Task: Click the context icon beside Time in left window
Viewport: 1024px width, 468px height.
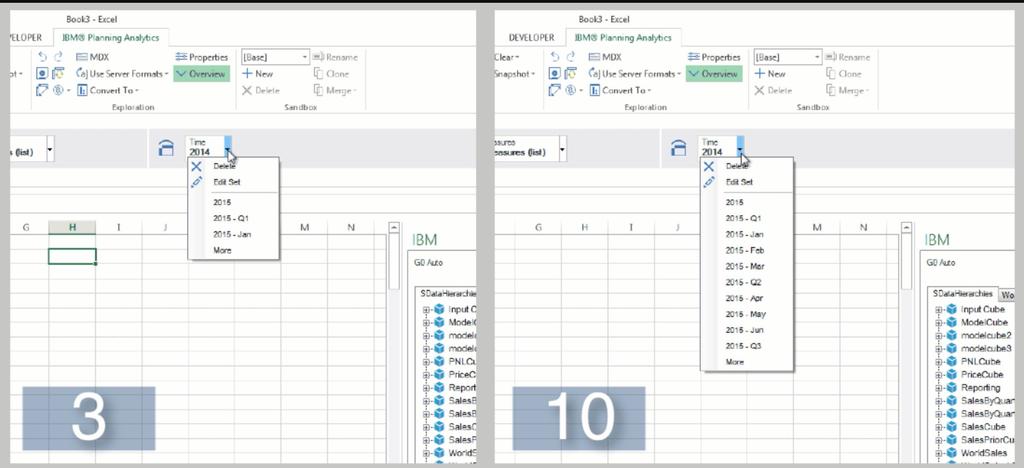Action: point(167,148)
